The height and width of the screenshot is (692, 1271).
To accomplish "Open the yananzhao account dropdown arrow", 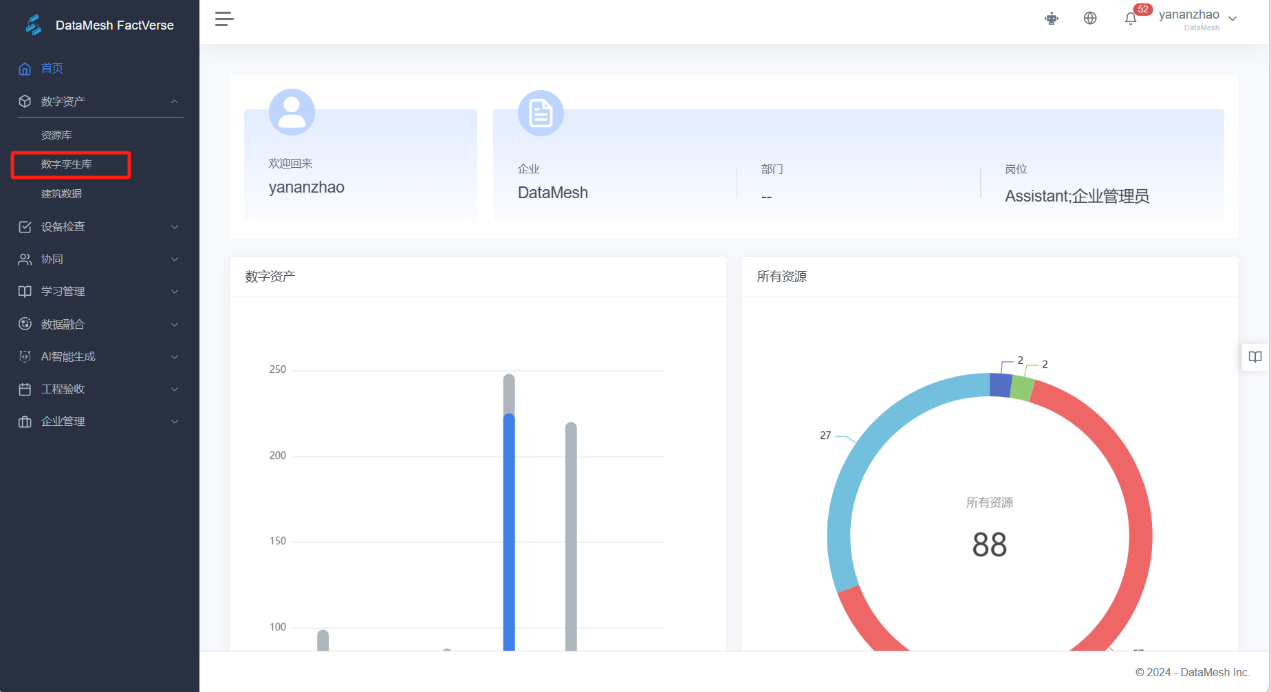I will pos(1232,19).
